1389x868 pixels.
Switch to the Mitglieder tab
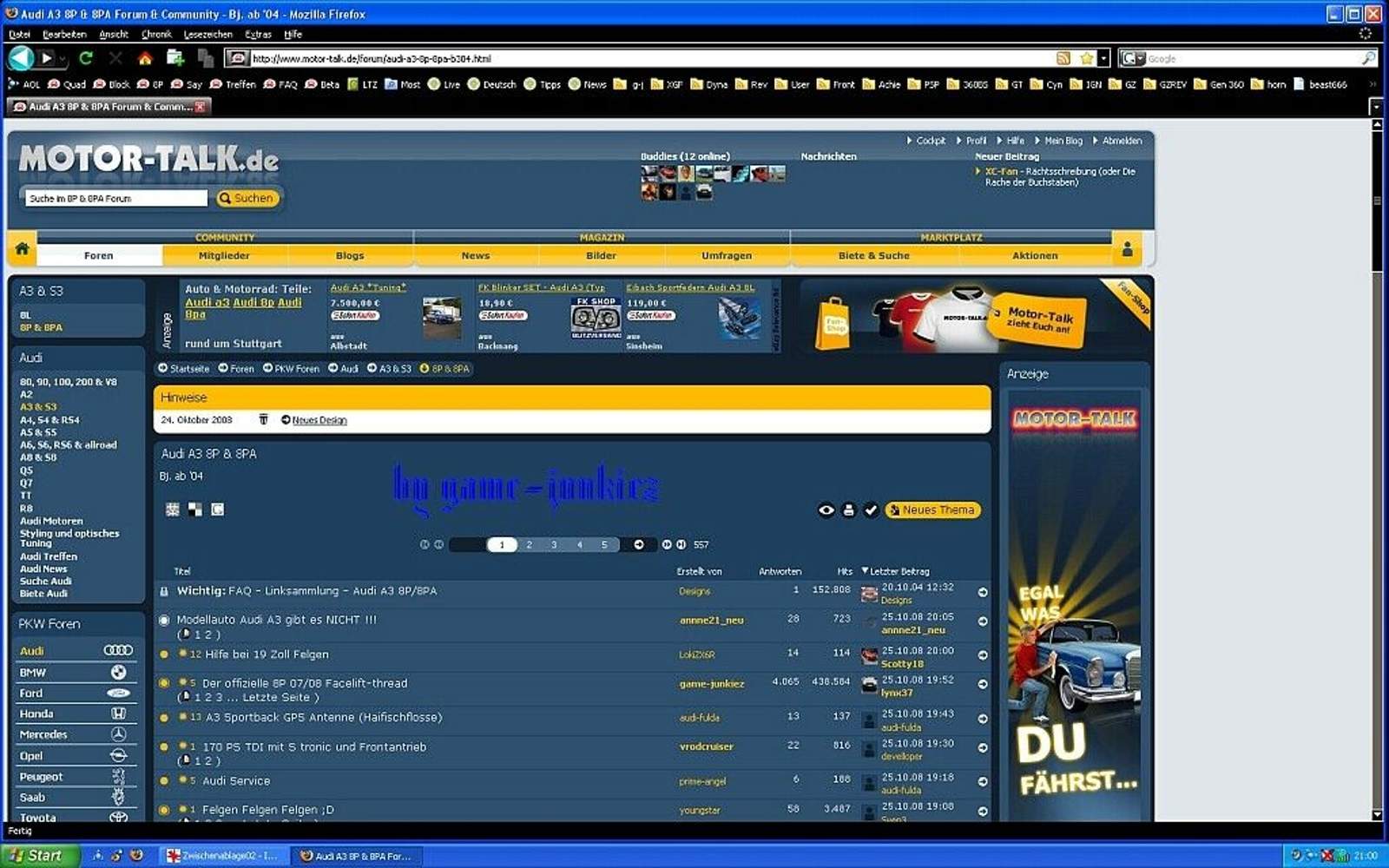[x=224, y=255]
